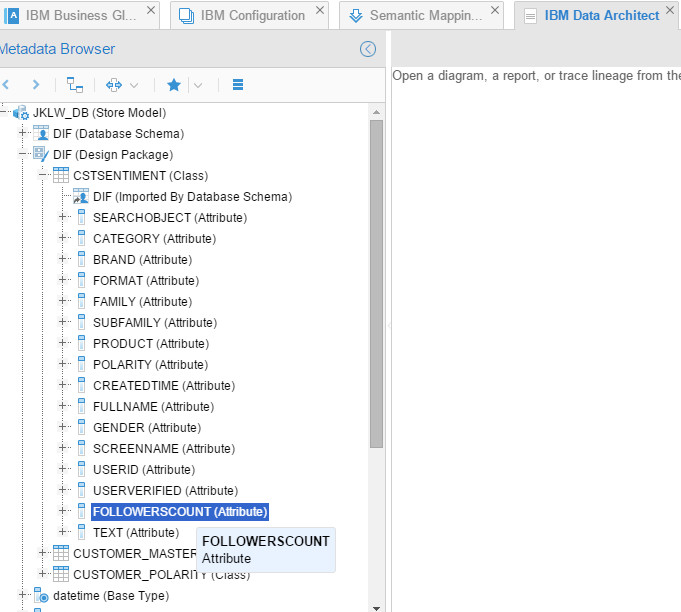Click BRAND attribute icon

coord(81,259)
